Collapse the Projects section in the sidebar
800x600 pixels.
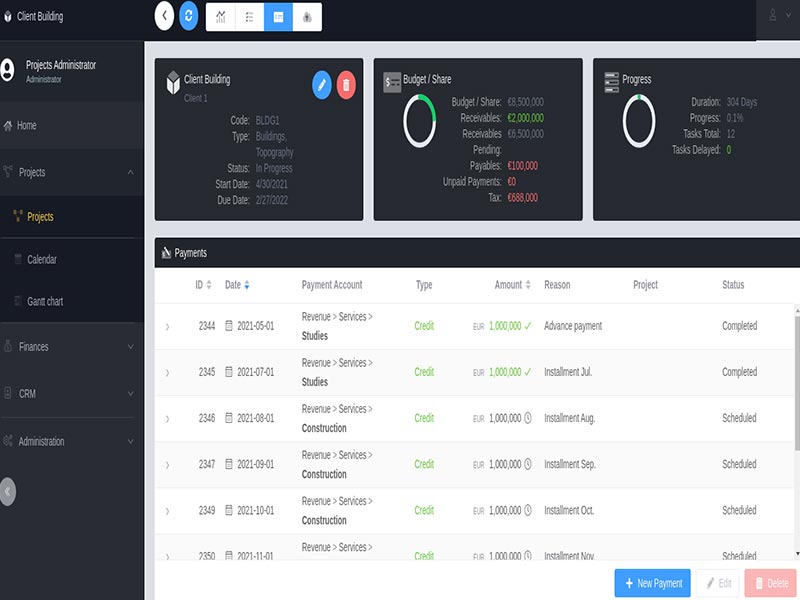(x=130, y=172)
